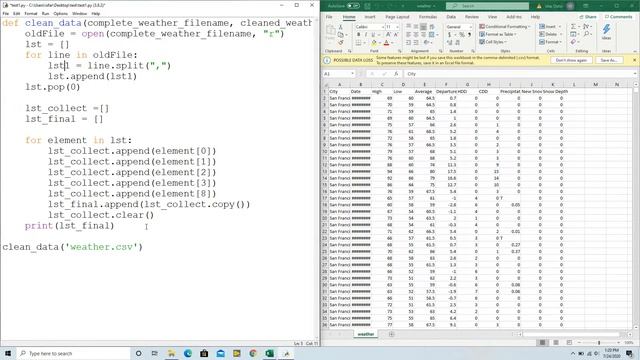The image size is (640, 360).
Task: Toggle Underline formatting in Excel
Action: pos(373,35)
